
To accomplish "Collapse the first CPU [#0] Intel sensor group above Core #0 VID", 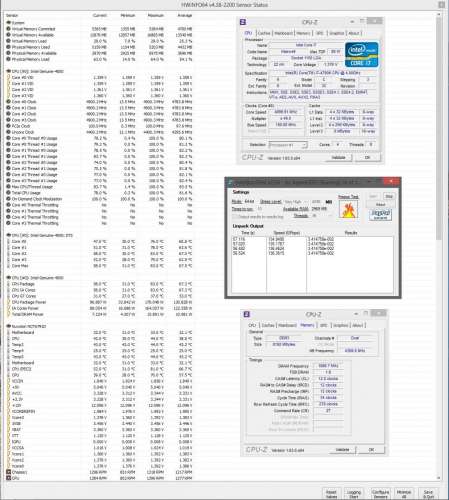I will [9, 71].
